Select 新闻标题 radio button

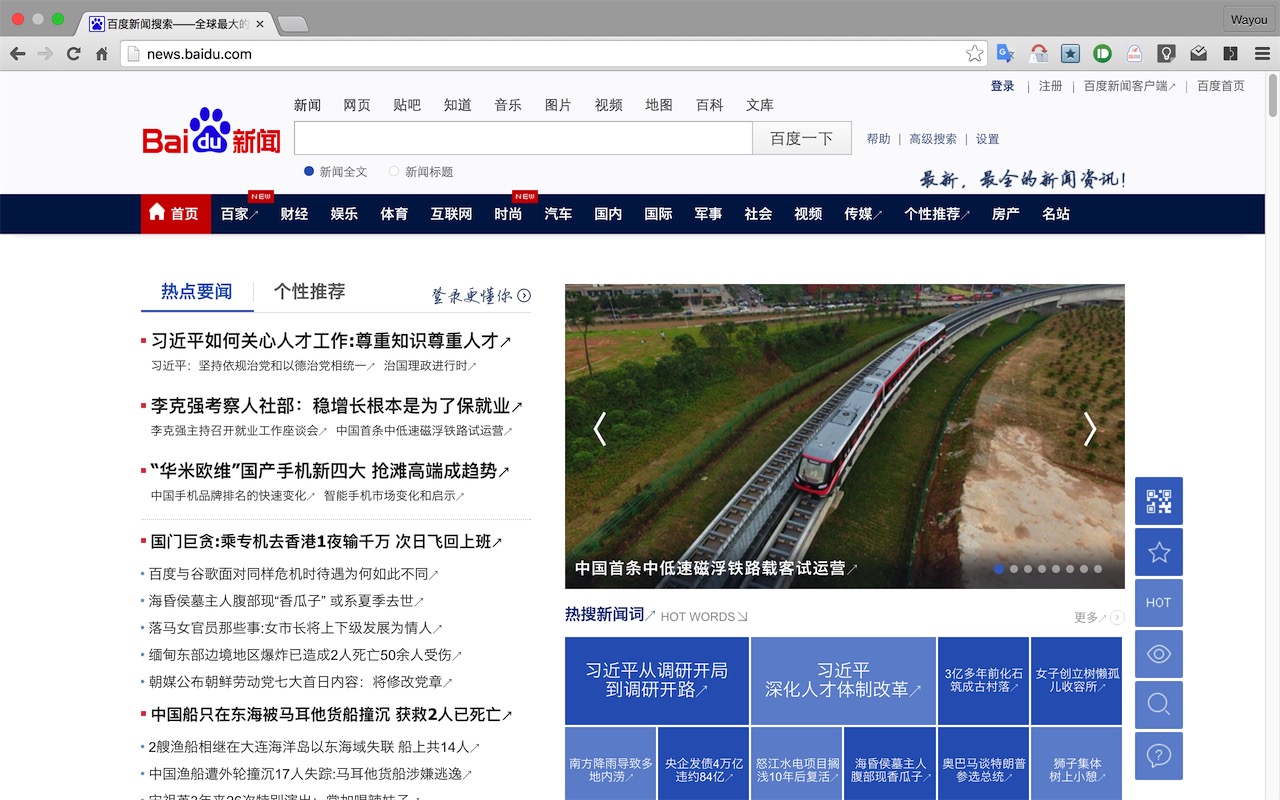(394, 171)
